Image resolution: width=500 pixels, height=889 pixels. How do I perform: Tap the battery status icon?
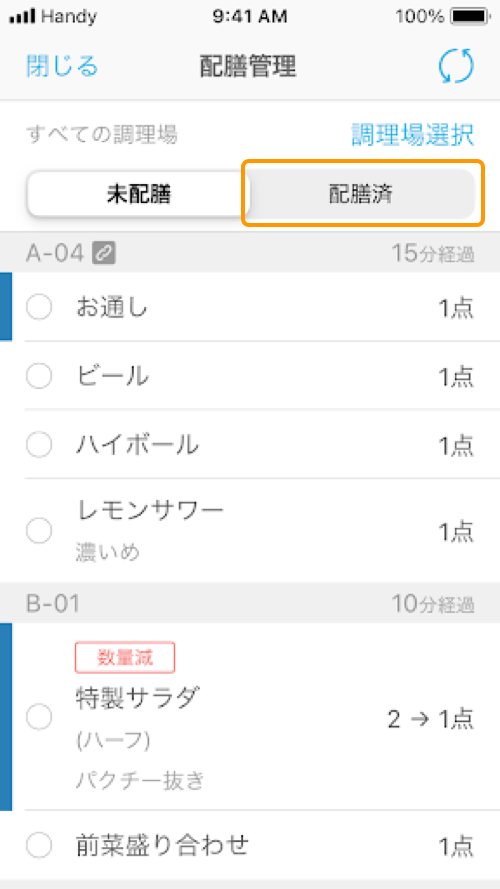469,16
